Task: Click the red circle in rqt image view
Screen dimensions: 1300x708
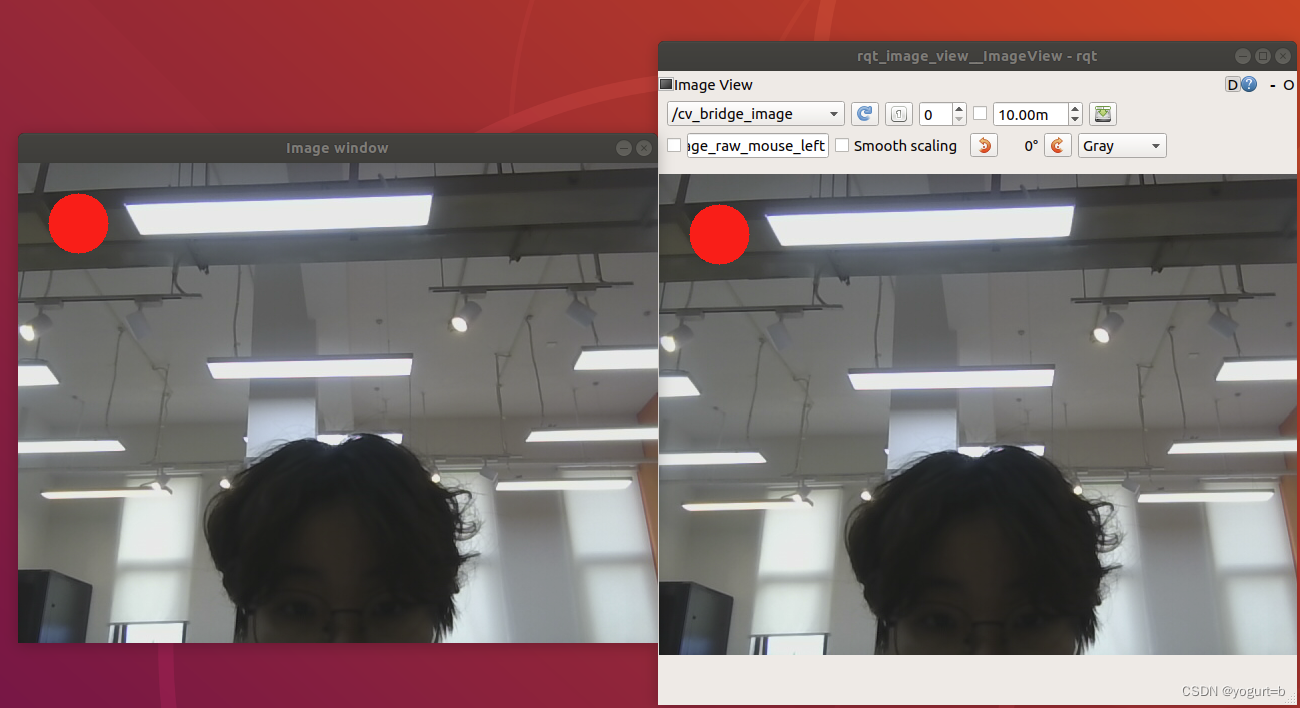Action: pos(719,234)
